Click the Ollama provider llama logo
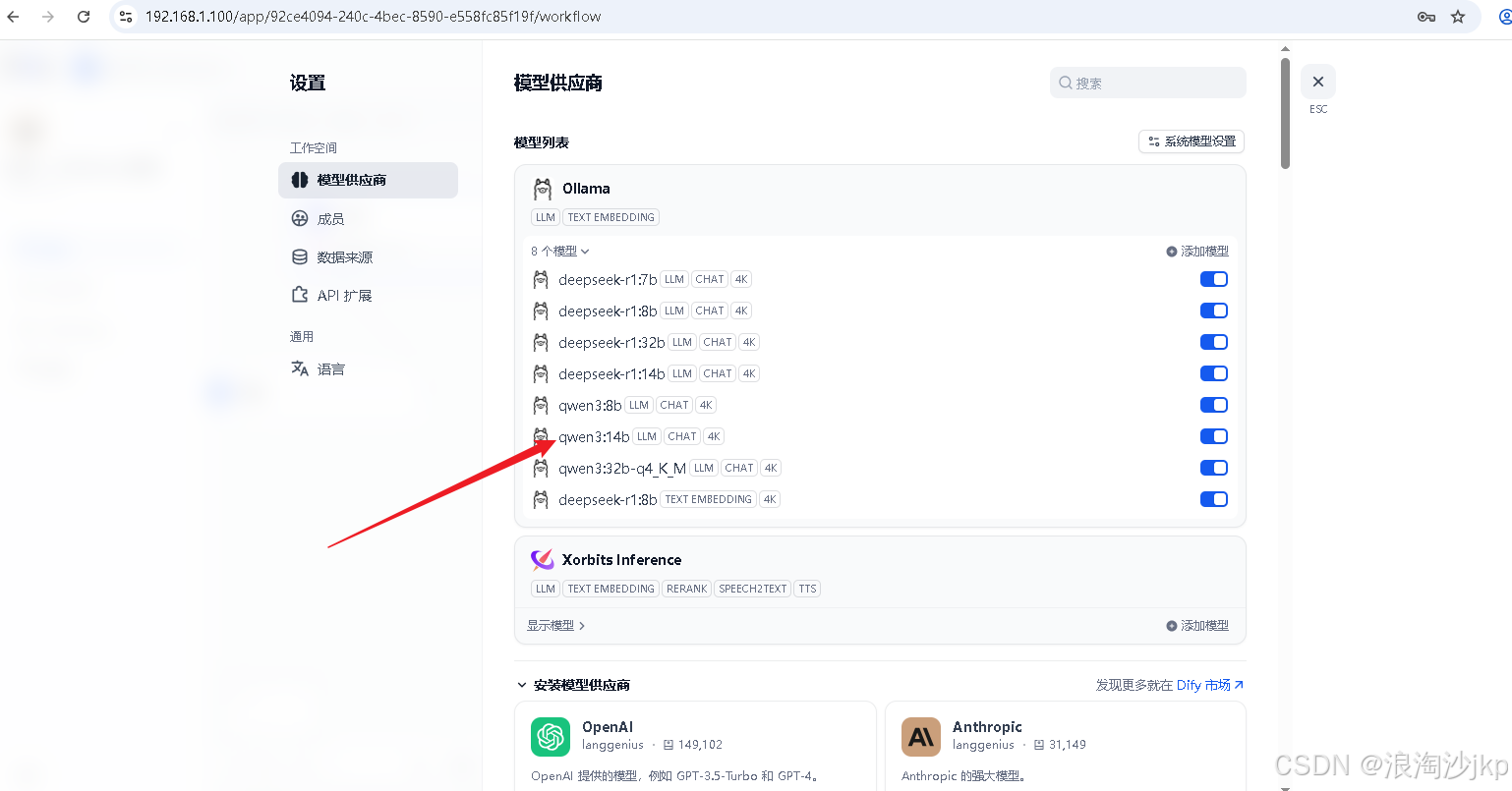This screenshot has height=791, width=1512. 543,189
